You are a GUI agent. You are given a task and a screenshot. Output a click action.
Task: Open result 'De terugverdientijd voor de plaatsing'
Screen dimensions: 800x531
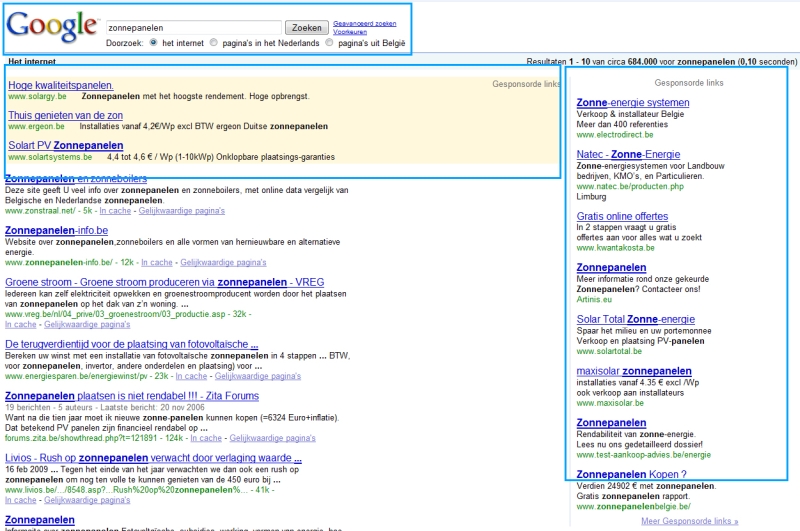pos(132,344)
